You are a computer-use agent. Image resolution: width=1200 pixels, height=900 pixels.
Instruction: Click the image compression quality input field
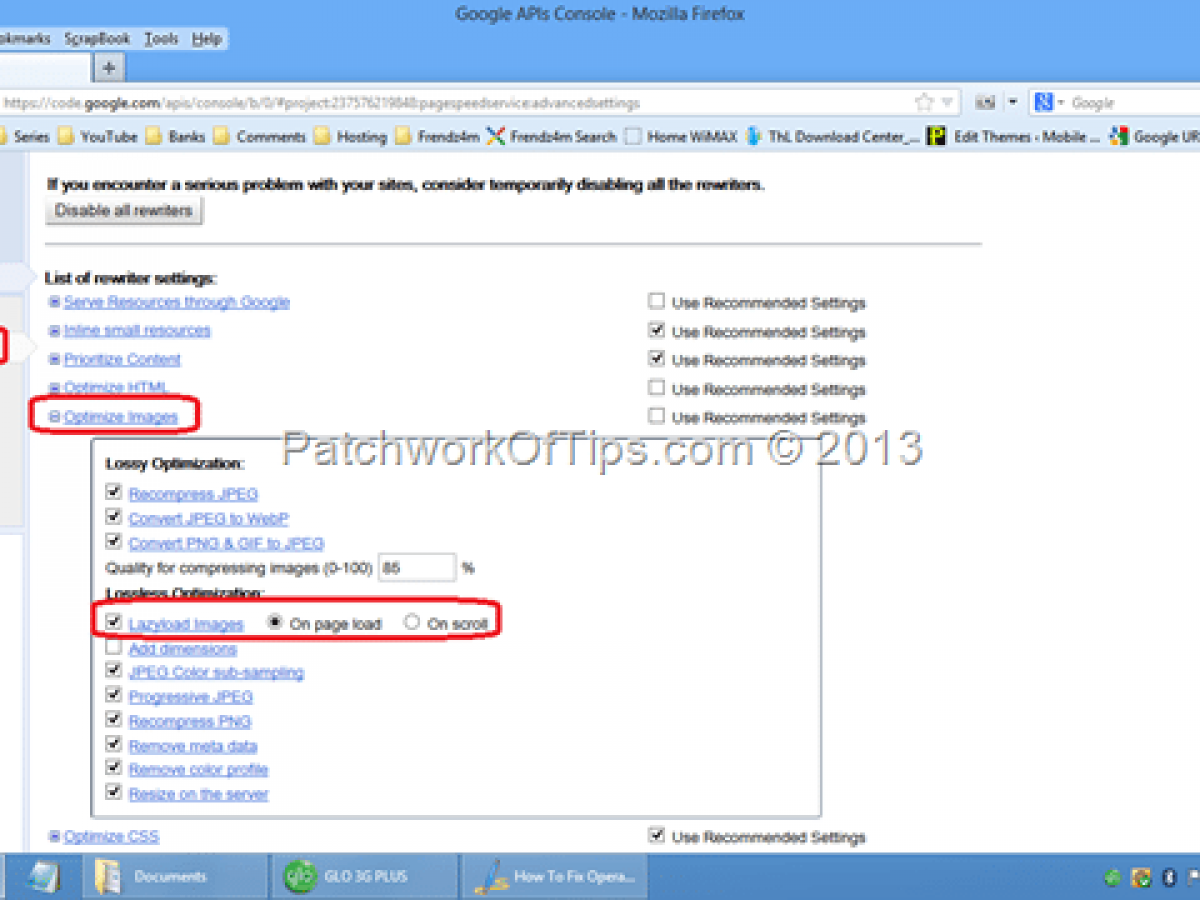(x=416, y=568)
